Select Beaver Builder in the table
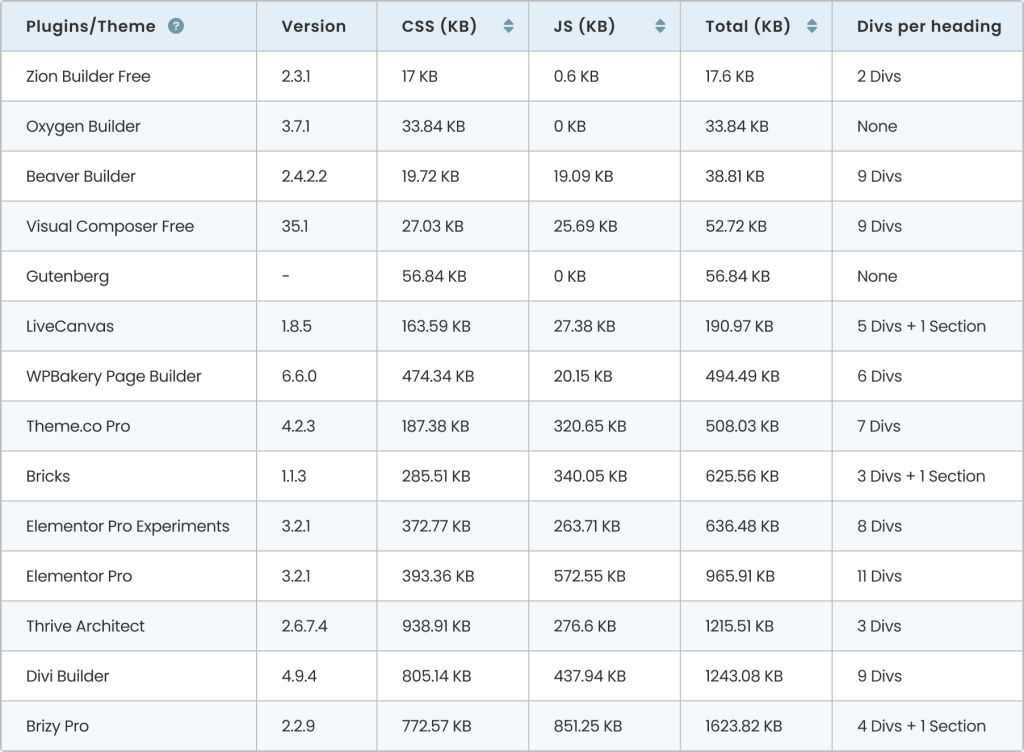The height and width of the screenshot is (752, 1024). click(x=81, y=176)
